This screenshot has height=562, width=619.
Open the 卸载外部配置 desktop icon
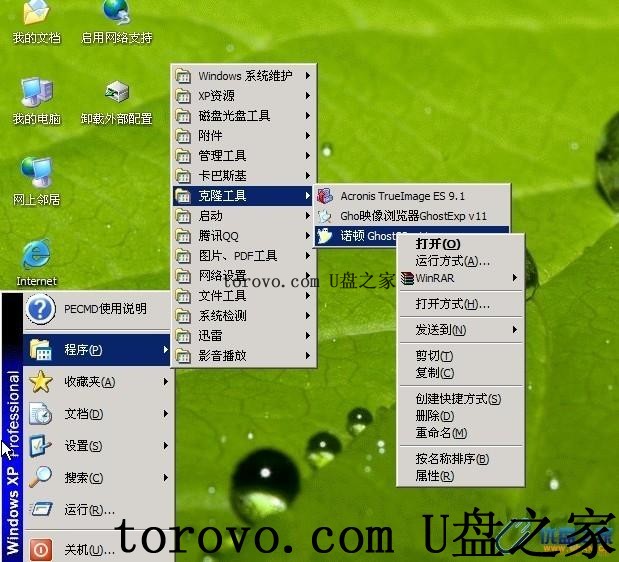point(117,93)
